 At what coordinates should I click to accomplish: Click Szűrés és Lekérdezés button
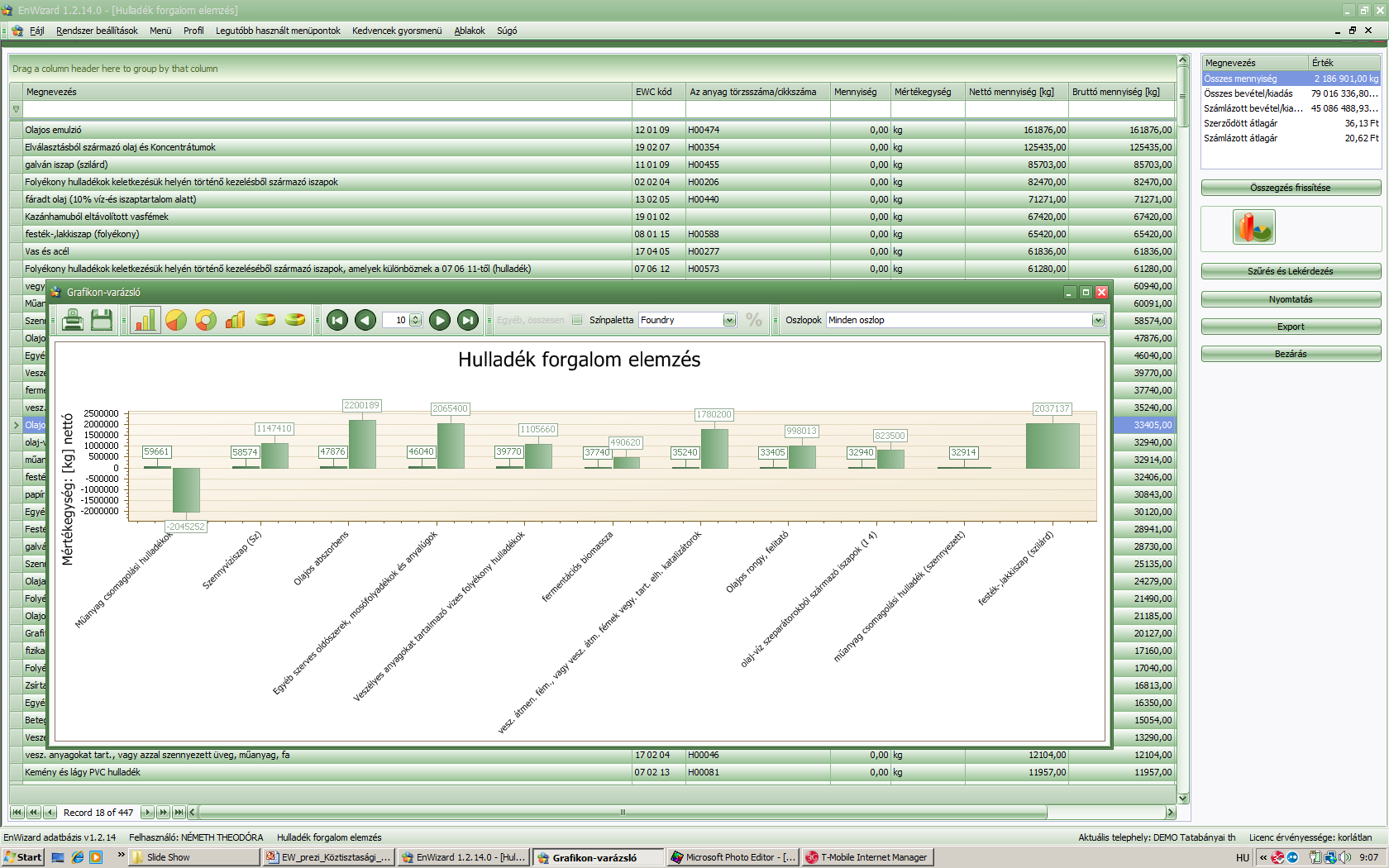[x=1291, y=271]
